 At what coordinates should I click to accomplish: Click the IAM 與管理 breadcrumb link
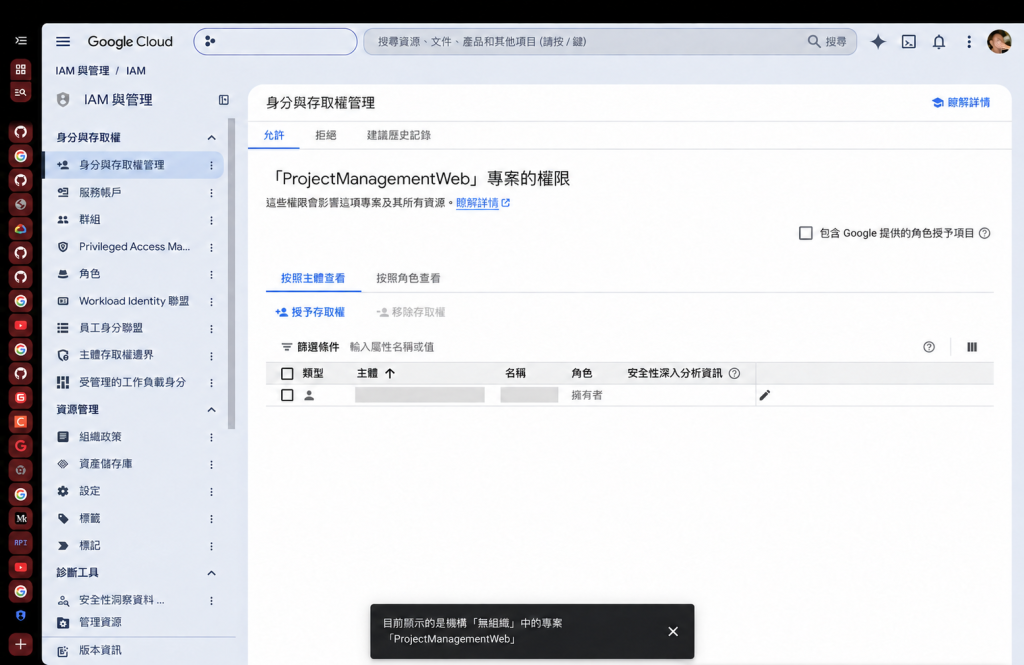click(x=82, y=71)
